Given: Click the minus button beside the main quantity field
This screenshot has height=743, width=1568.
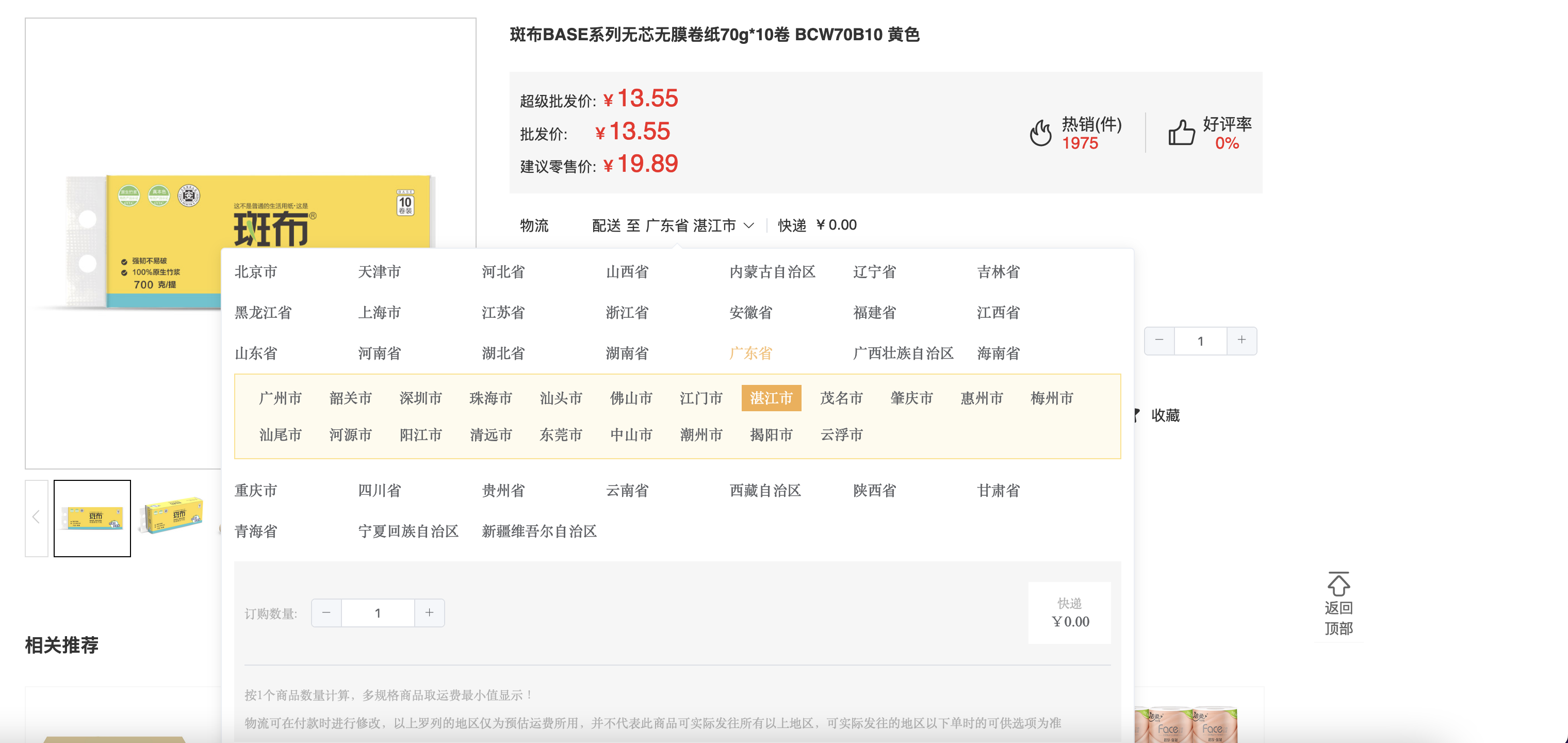Looking at the screenshot, I should (x=1159, y=341).
